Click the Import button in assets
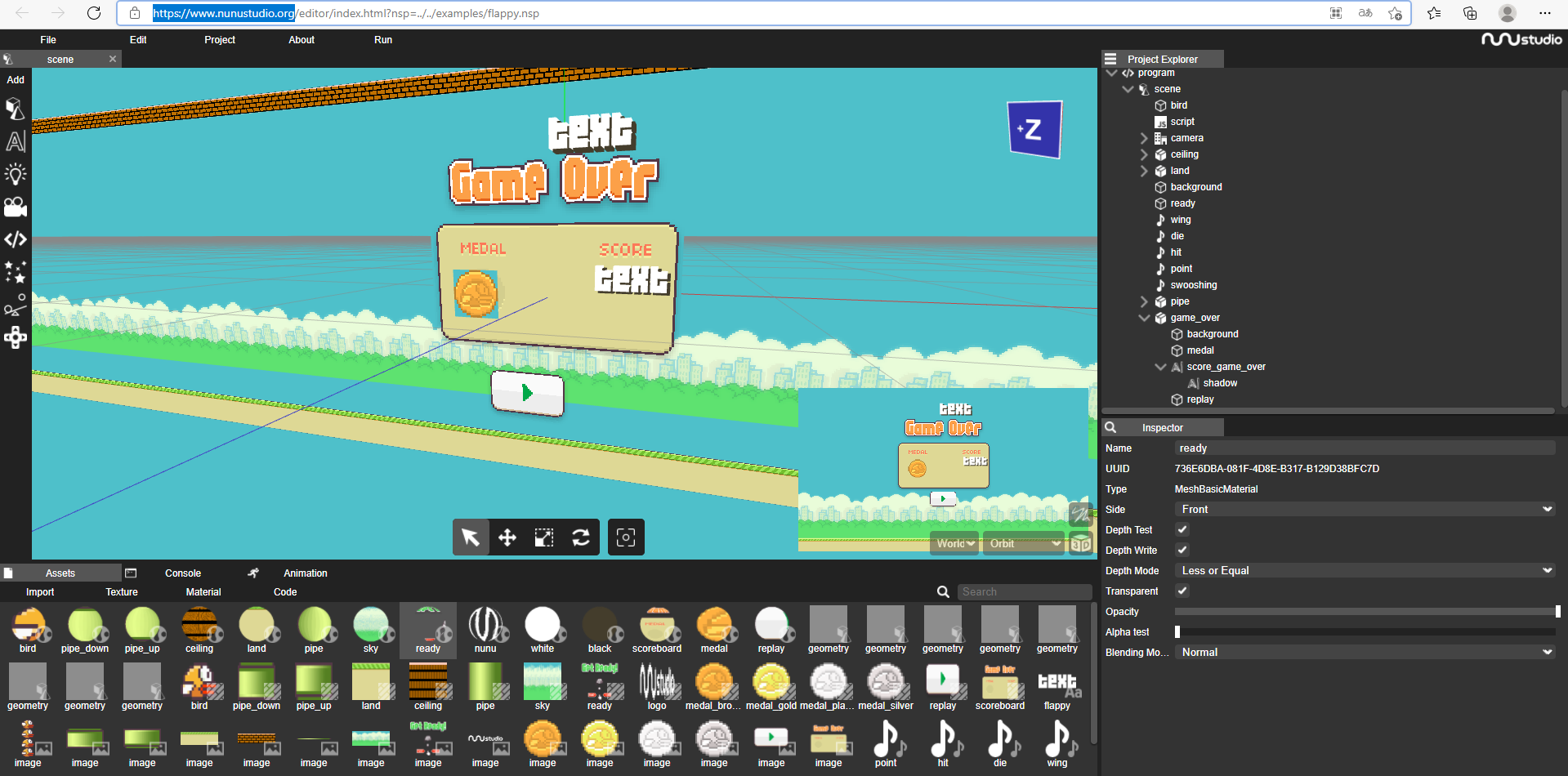This screenshot has height=776, width=1568. pyautogui.click(x=40, y=592)
